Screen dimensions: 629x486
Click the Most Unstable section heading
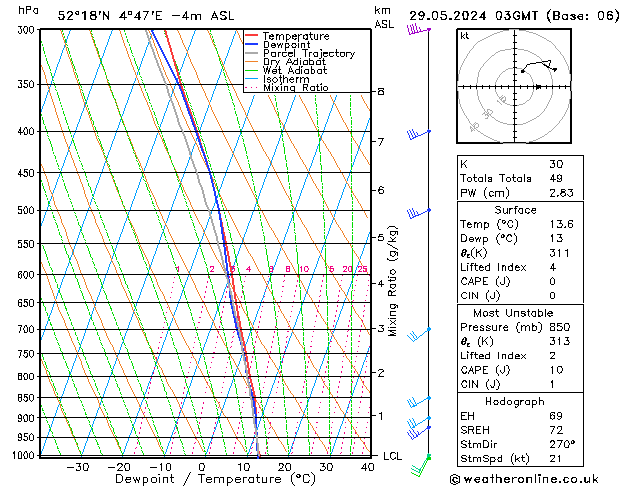[513, 313]
